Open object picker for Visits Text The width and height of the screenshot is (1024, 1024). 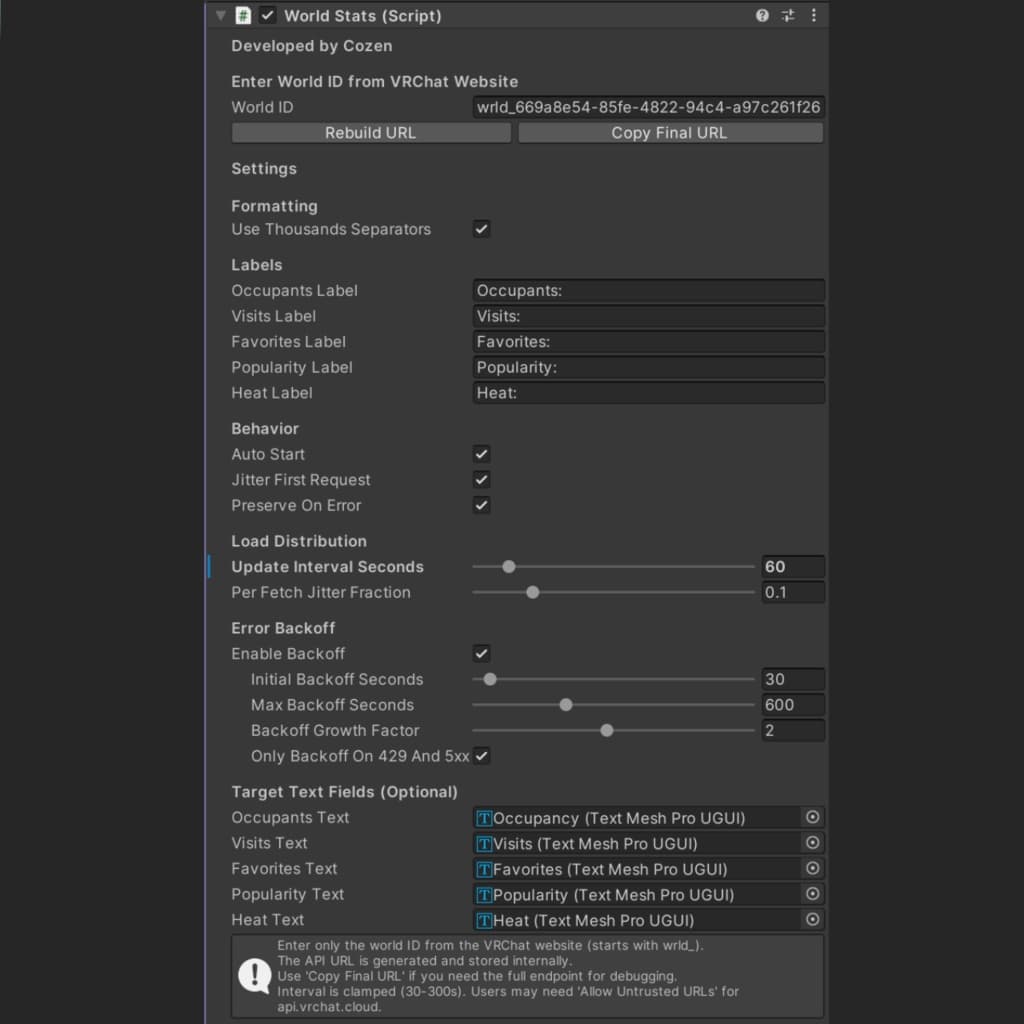813,843
